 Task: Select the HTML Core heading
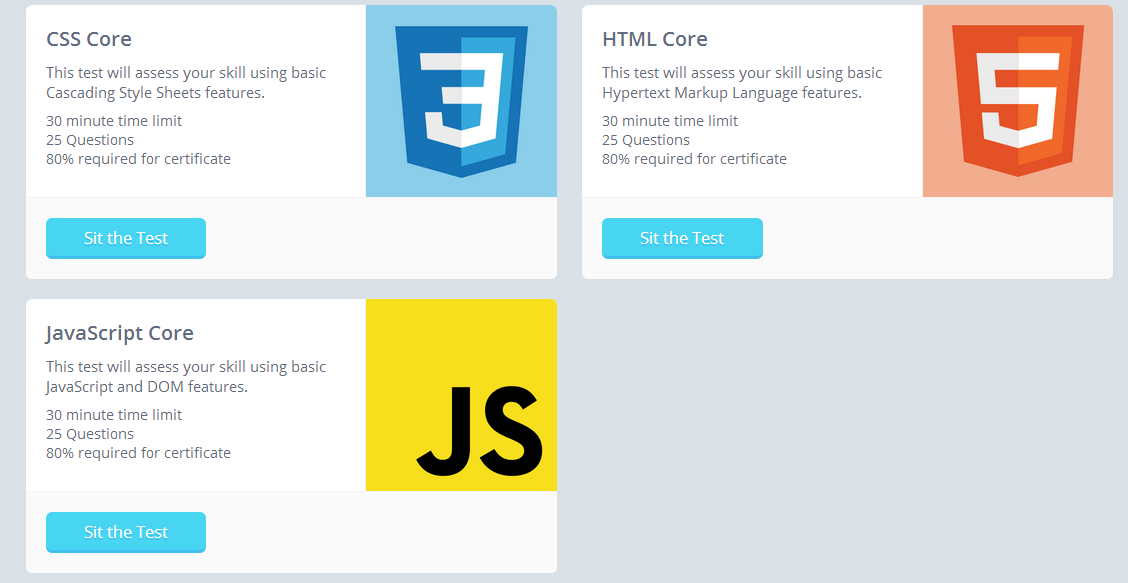655,39
